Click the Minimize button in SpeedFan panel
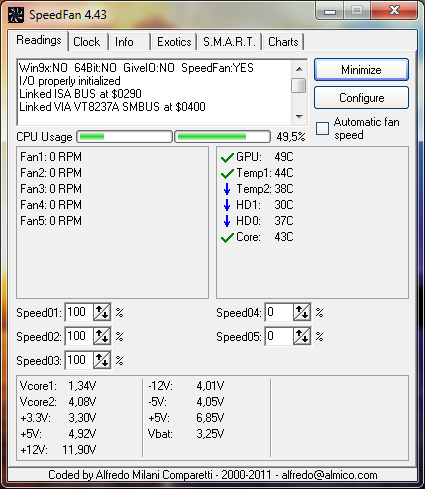Image resolution: width=425 pixels, height=489 pixels. pos(361,70)
